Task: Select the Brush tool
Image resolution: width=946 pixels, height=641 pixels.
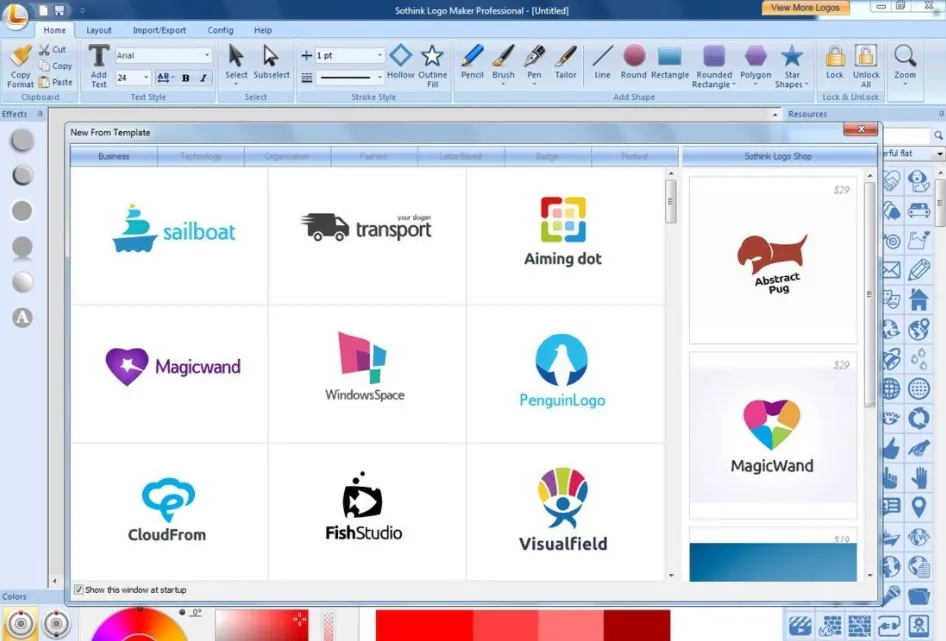Action: coord(503,63)
